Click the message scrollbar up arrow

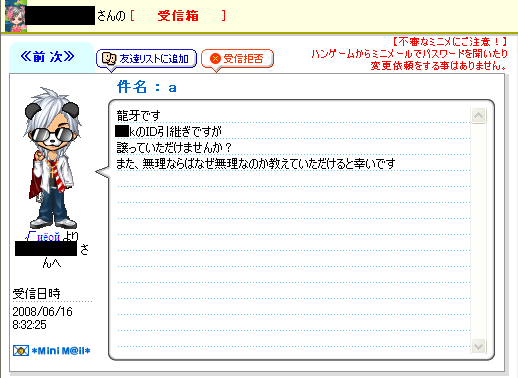[x=478, y=116]
